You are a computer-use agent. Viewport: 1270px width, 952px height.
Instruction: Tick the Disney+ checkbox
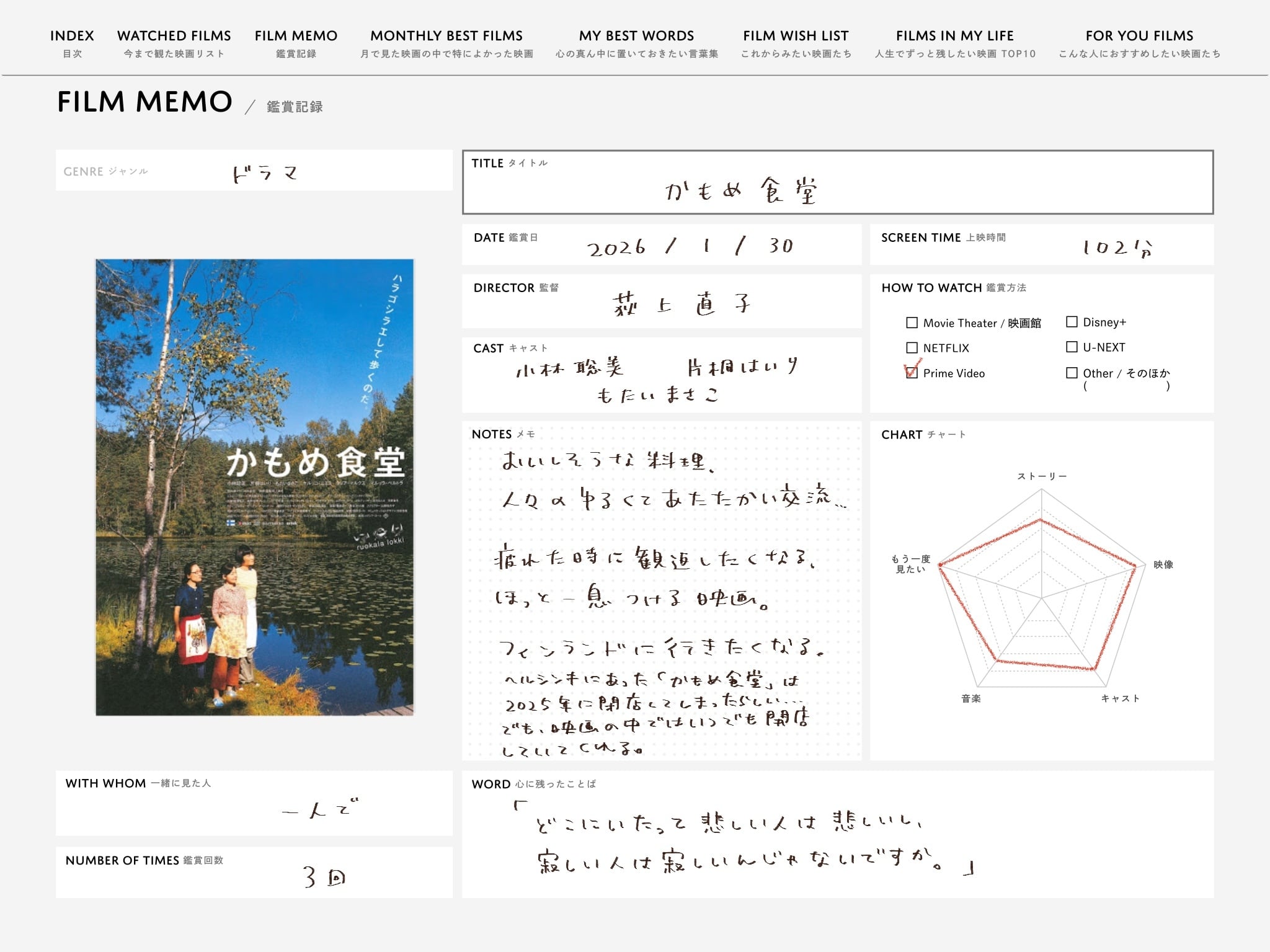click(1072, 322)
